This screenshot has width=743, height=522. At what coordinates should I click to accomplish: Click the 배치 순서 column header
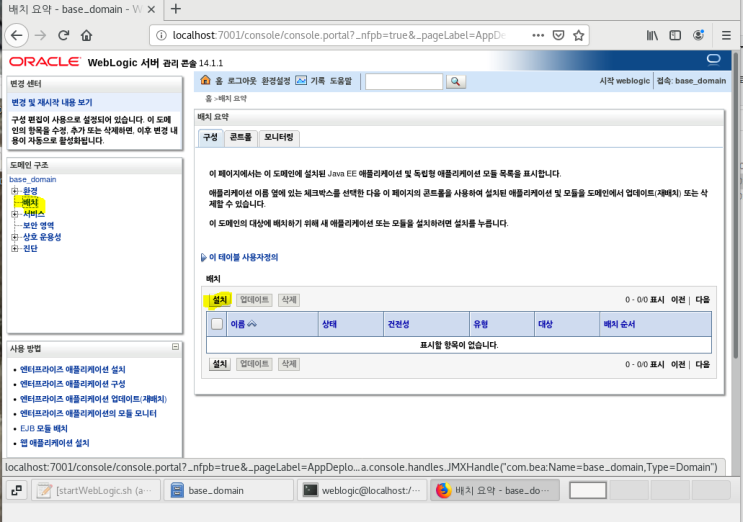619,324
